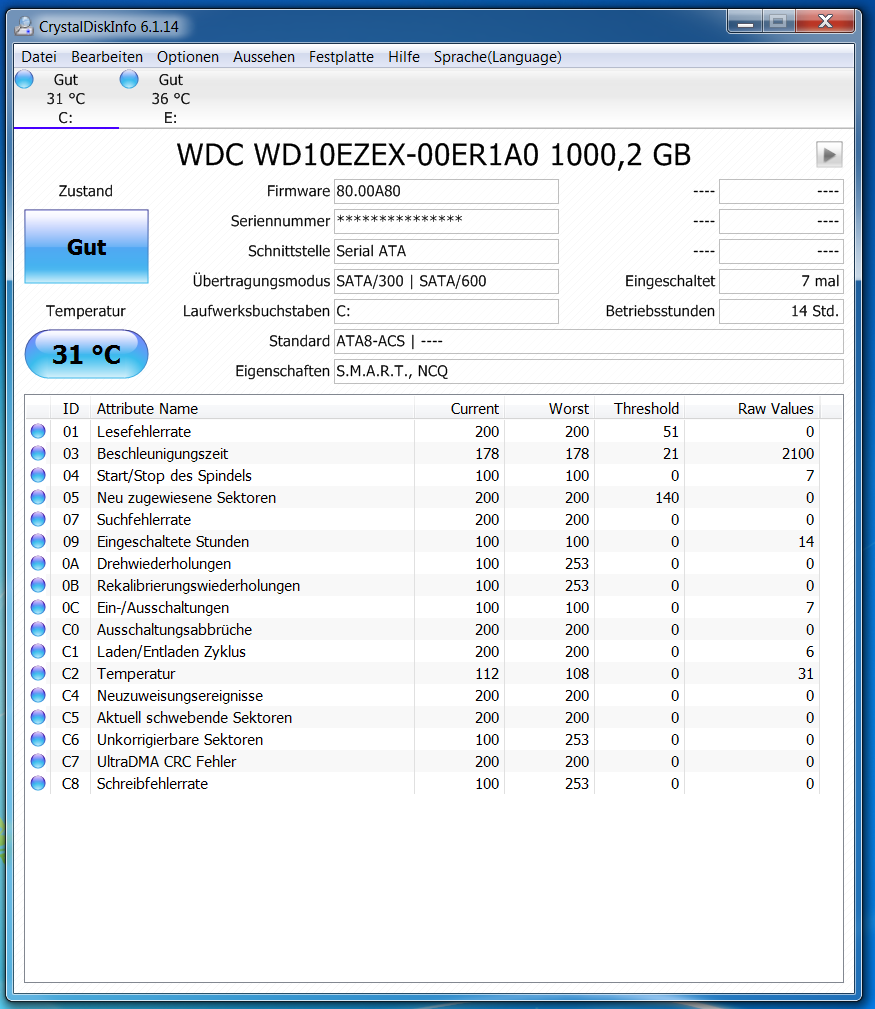Viewport: 875px width, 1009px height.
Task: Click the Standard field ATA8-ACS
Action: coord(589,341)
